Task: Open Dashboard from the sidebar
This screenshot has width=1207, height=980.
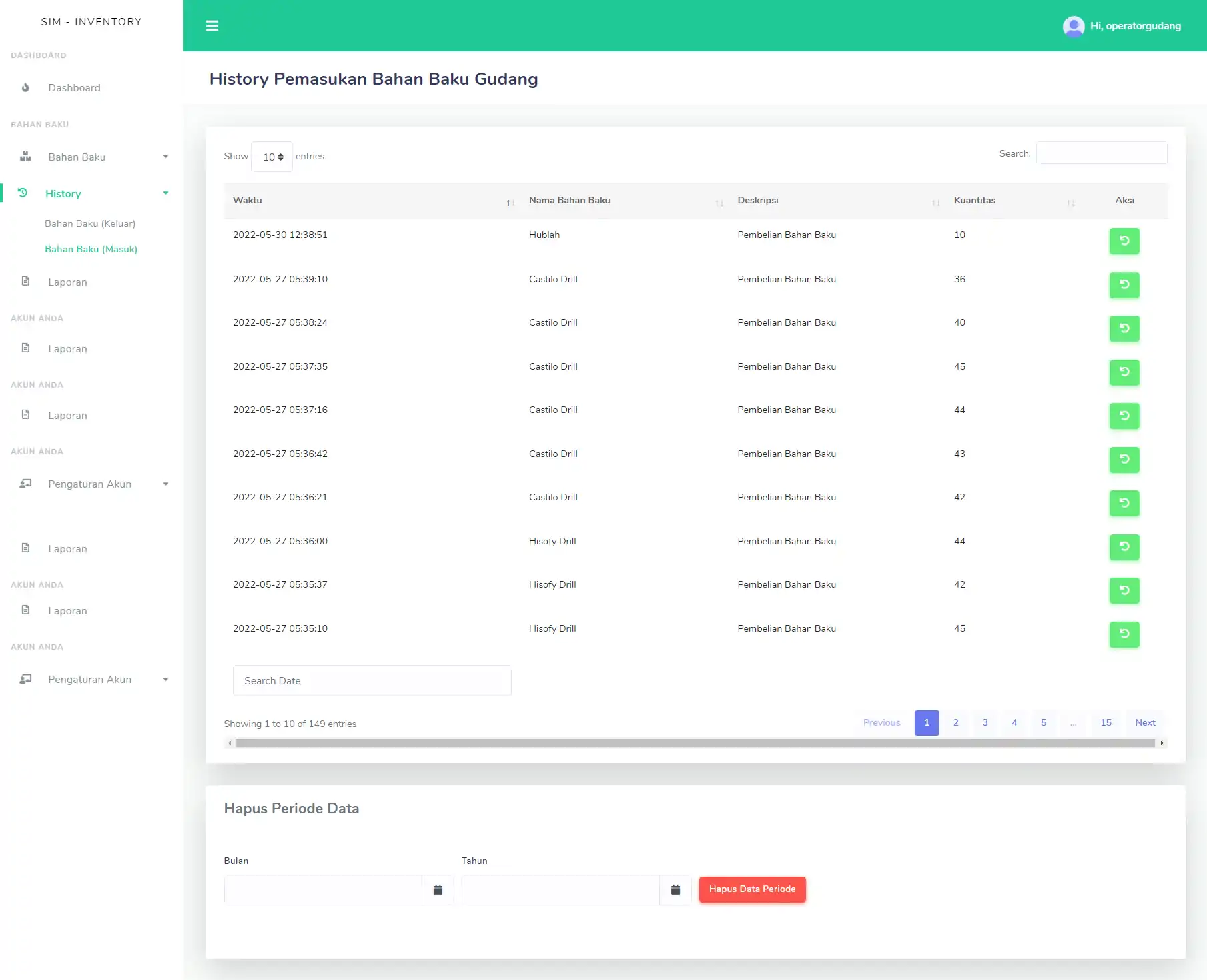Action: [x=74, y=88]
